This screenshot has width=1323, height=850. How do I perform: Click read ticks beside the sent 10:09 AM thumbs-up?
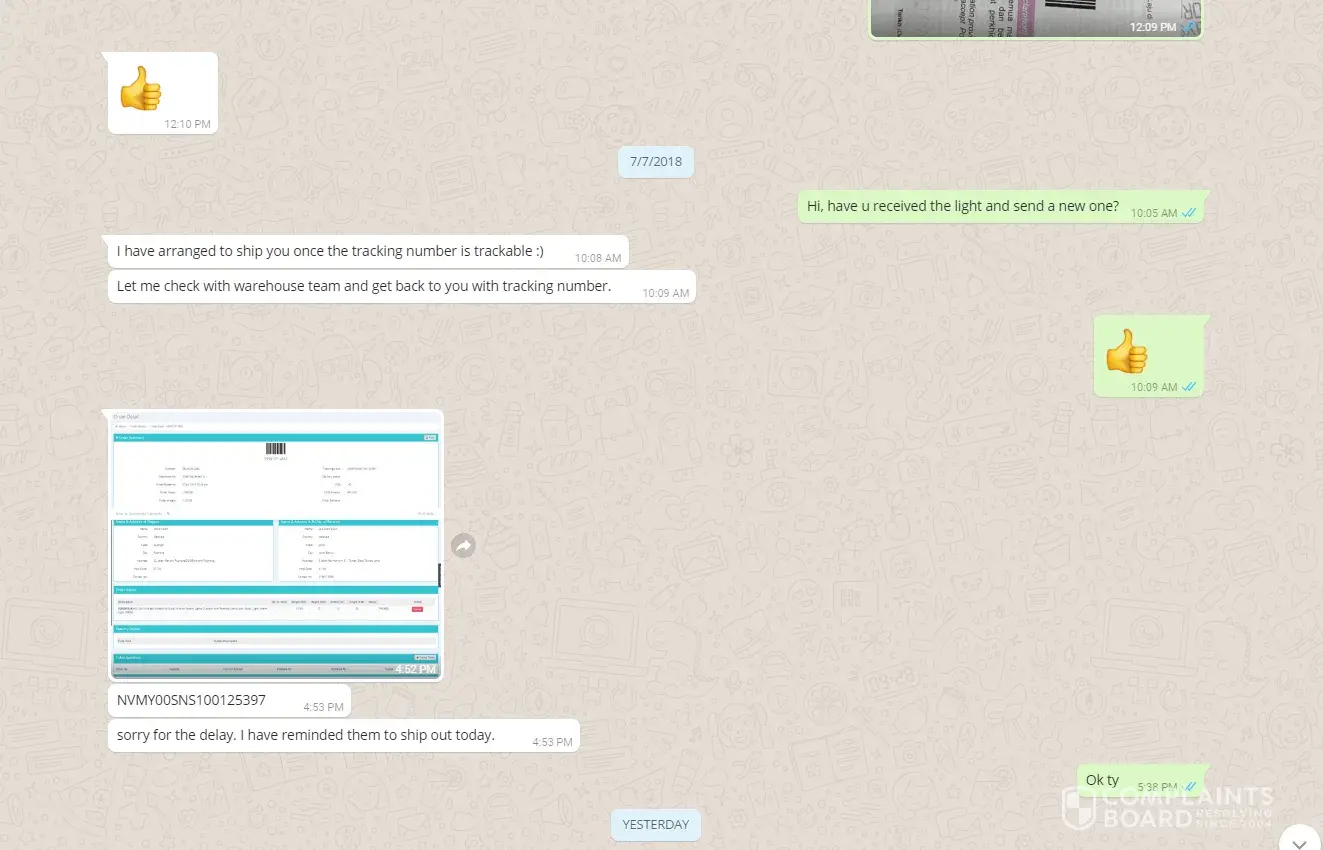[x=1189, y=387]
